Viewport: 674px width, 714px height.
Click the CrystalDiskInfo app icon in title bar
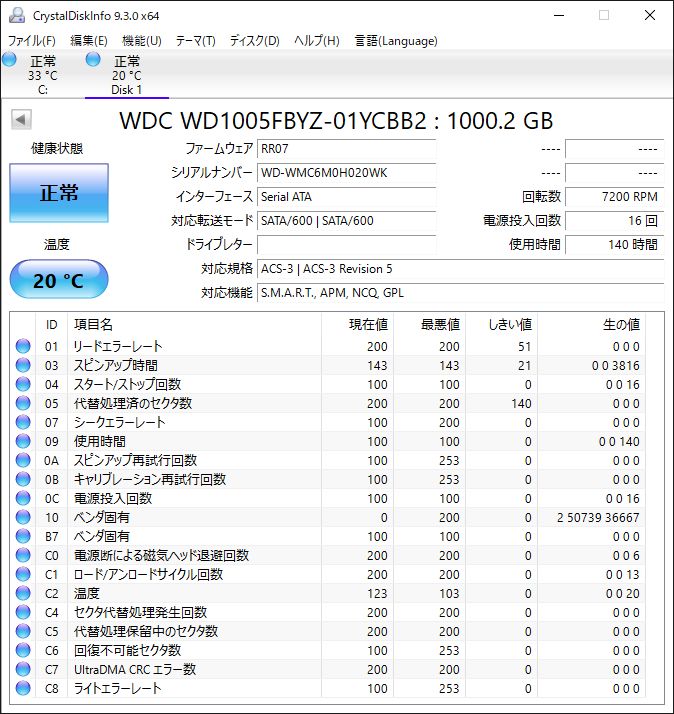coord(17,15)
